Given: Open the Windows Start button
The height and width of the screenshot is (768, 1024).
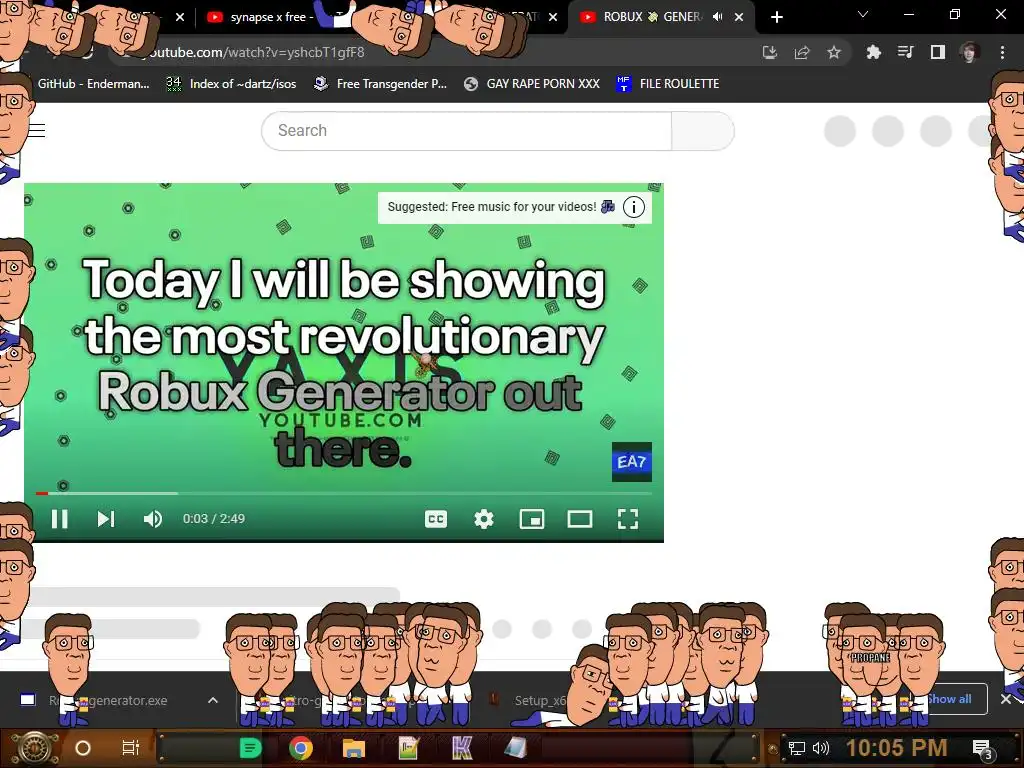Looking at the screenshot, I should (35, 748).
